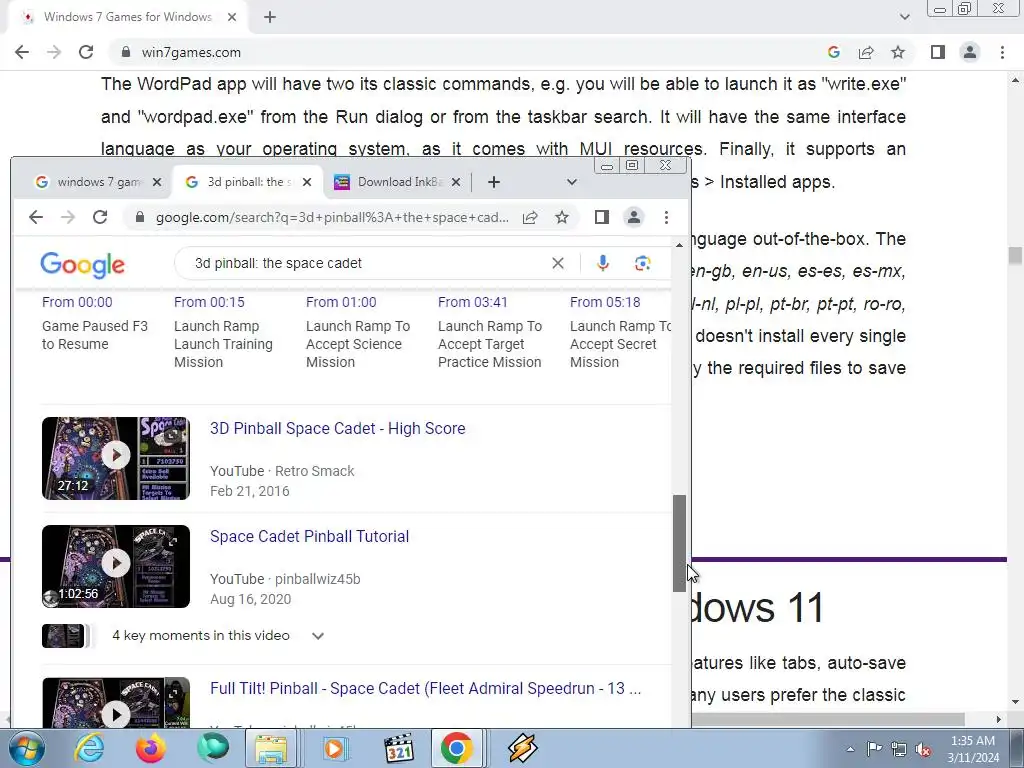Open Chrome menu in win7games window
The image size is (1024, 768).
(x=1002, y=52)
